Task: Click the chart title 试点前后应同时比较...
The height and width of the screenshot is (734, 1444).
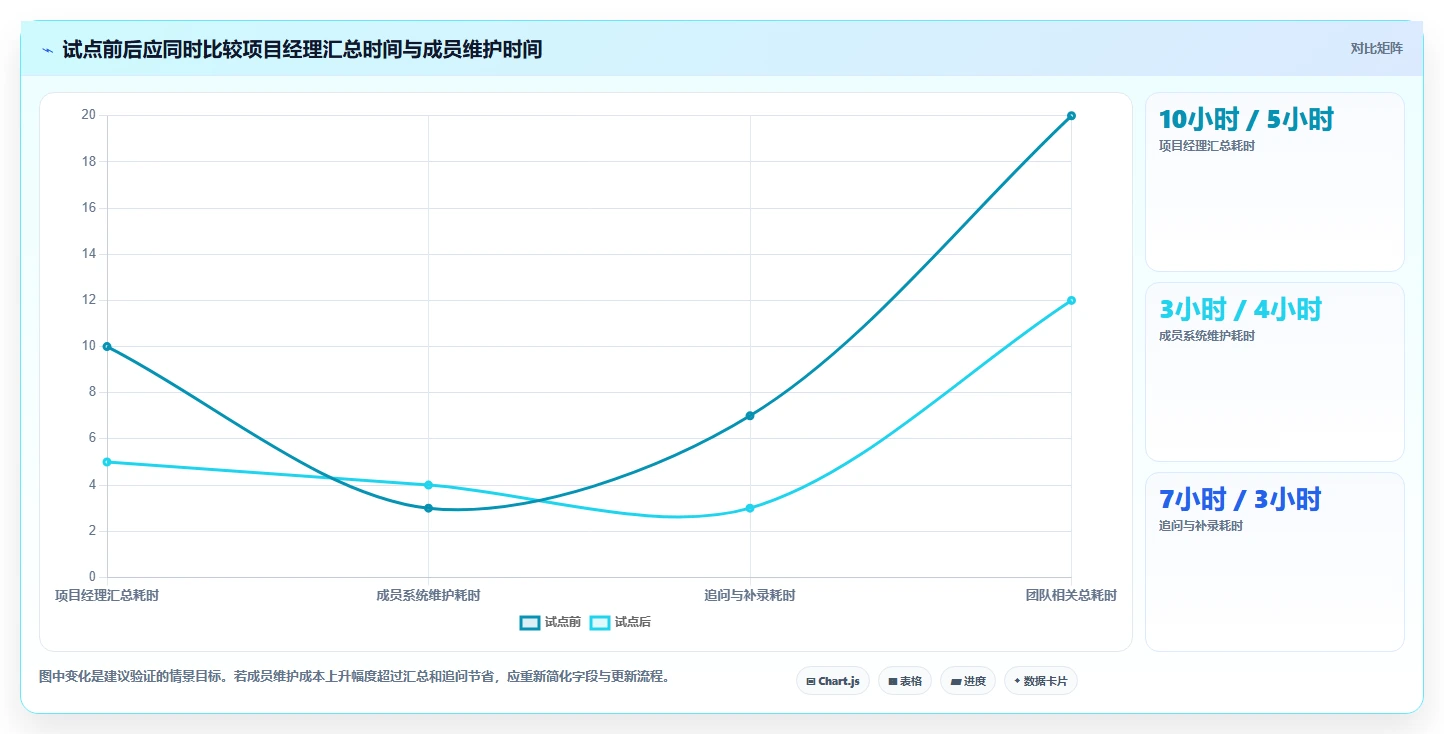Action: (x=302, y=49)
